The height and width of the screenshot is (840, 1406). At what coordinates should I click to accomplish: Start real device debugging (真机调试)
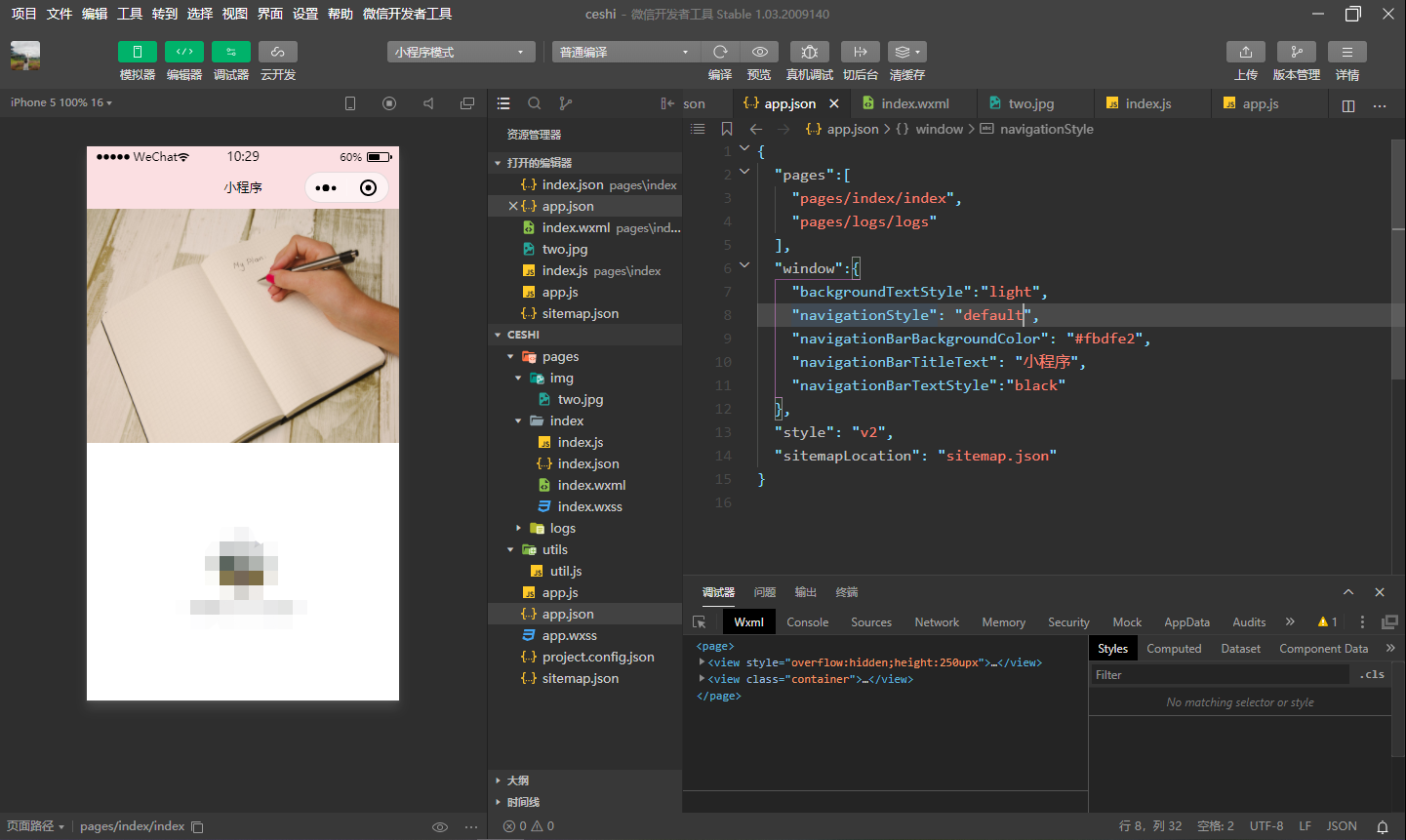809,52
